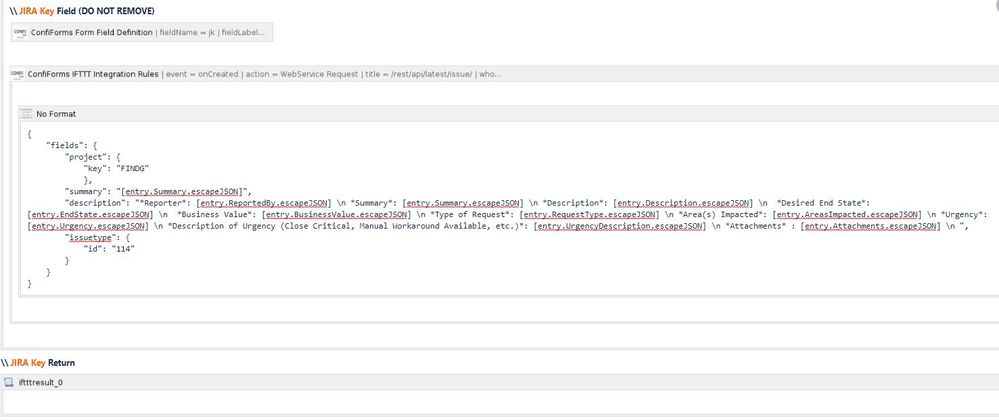This screenshot has height=420, width=999.
Task: Click the "summary" line in the JSON
Action: (x=159, y=191)
